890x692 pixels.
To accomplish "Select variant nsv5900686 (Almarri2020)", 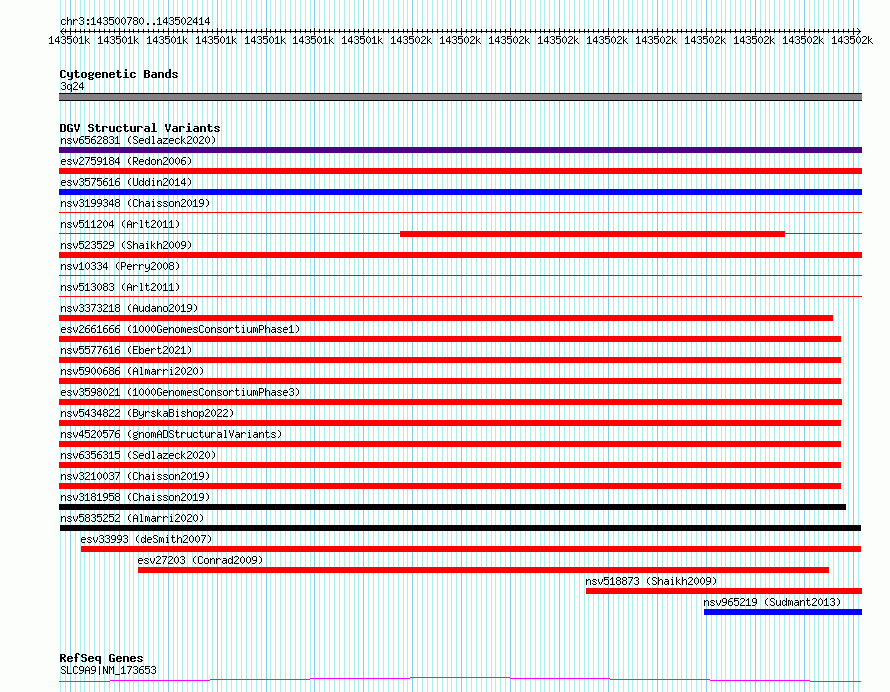I will tap(132, 371).
